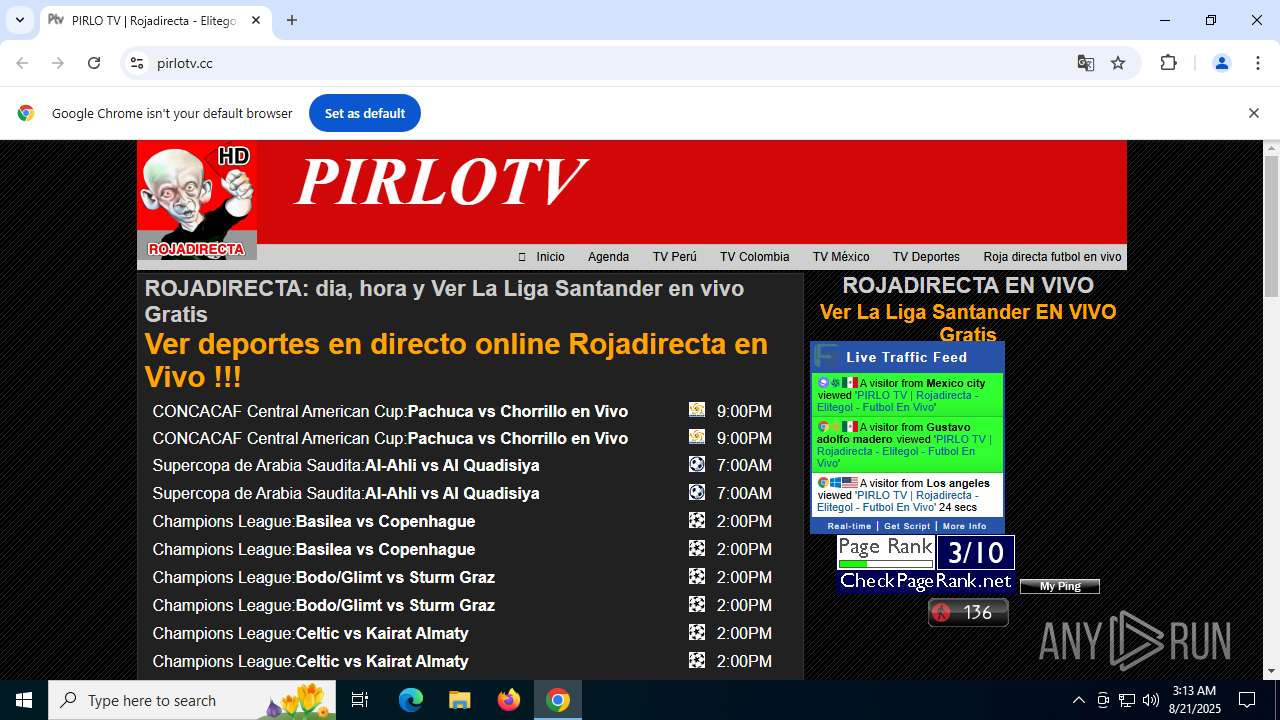Open Roja directa futbol en vivo link

1052,257
